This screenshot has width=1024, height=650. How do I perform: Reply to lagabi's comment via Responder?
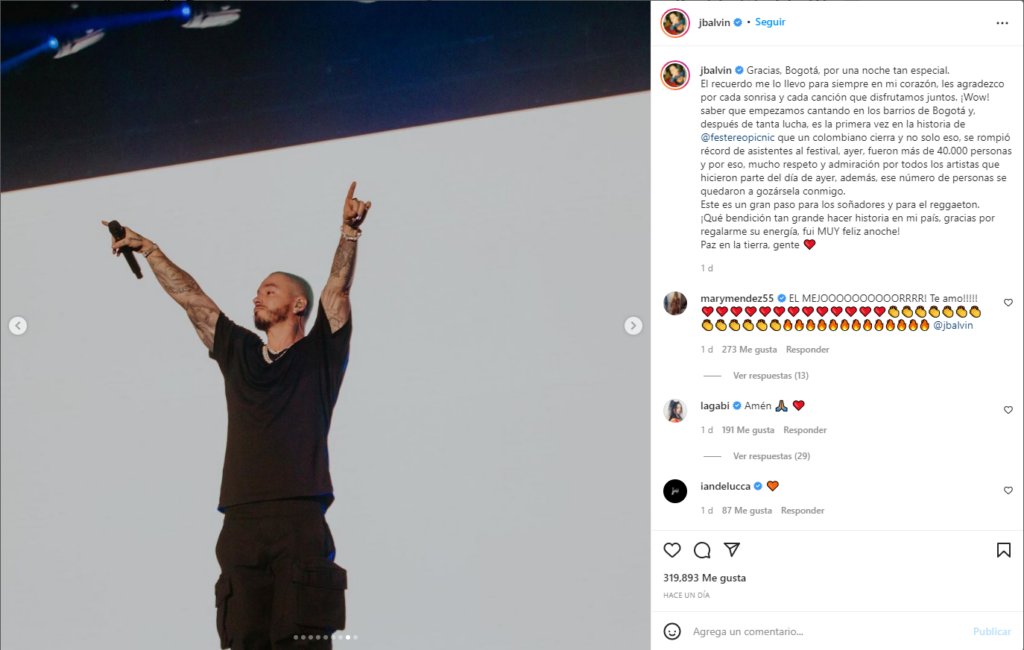click(805, 430)
